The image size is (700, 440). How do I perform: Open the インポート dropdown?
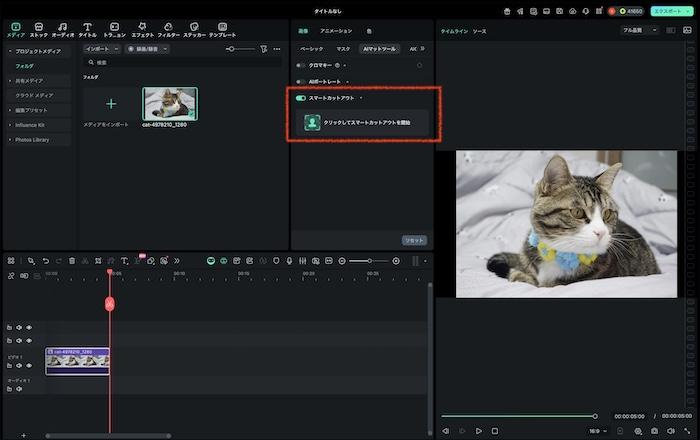[x=102, y=48]
